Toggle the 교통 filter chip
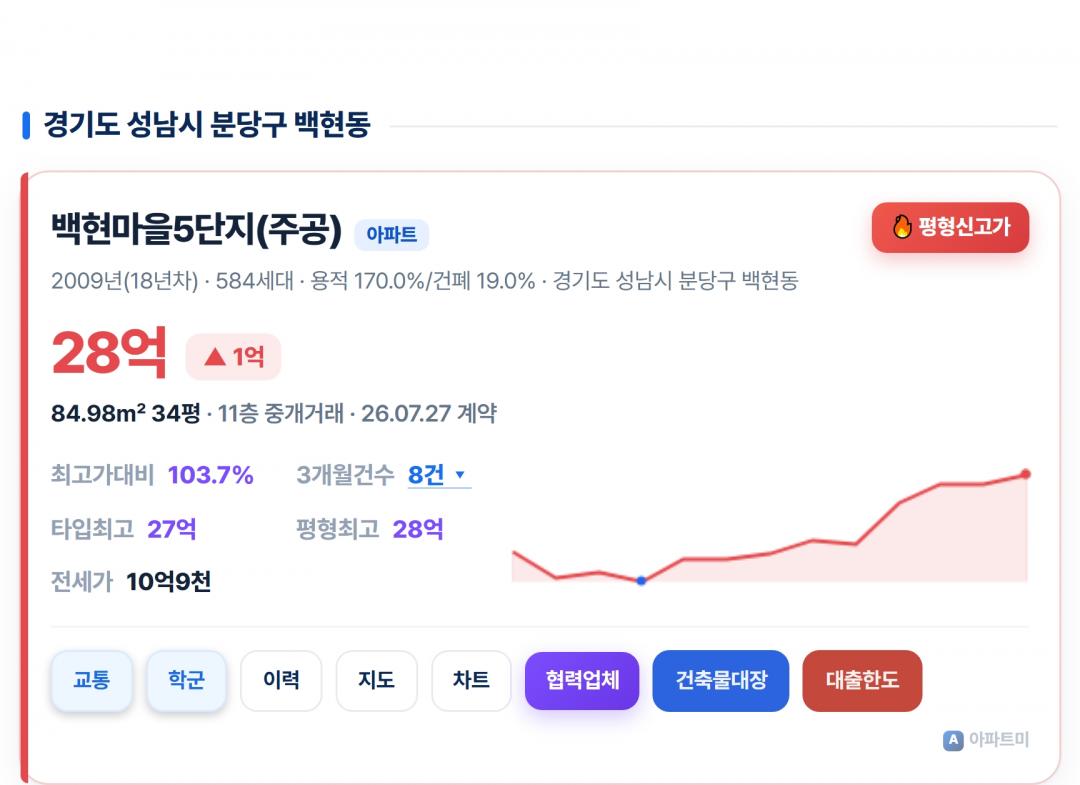The image size is (1080, 785). pyautogui.click(x=92, y=680)
